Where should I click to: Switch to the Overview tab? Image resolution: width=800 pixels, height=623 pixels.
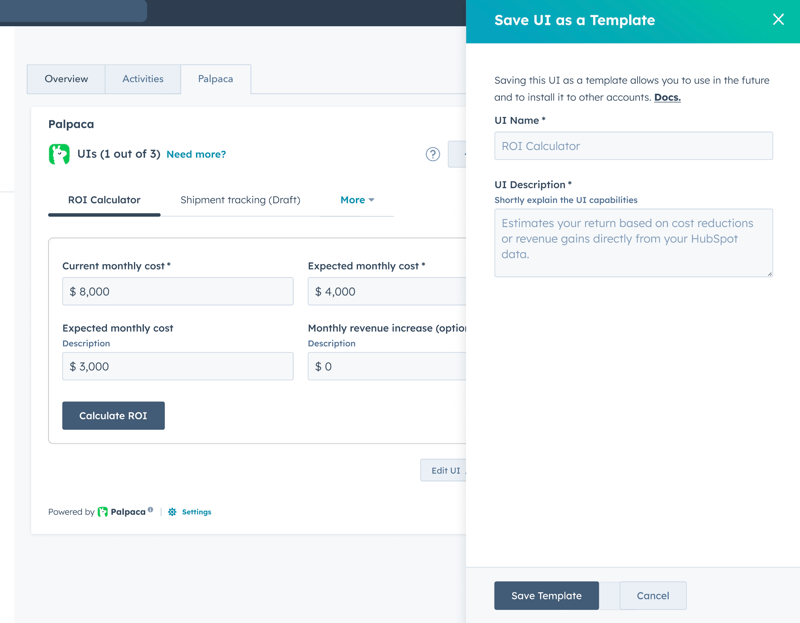tap(66, 79)
